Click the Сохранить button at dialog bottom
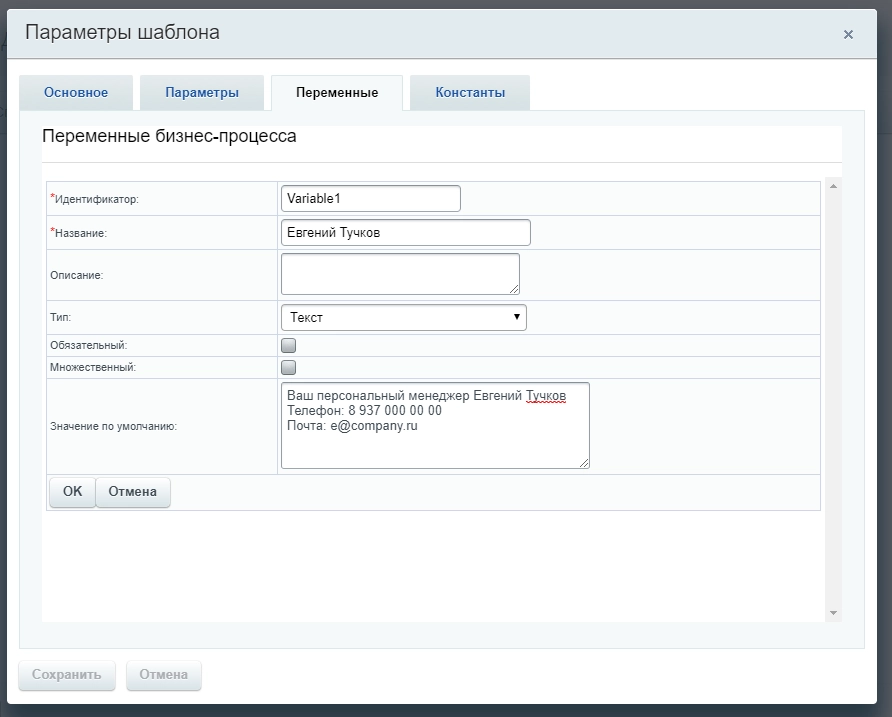Screen dimensions: 892x717 (67, 675)
